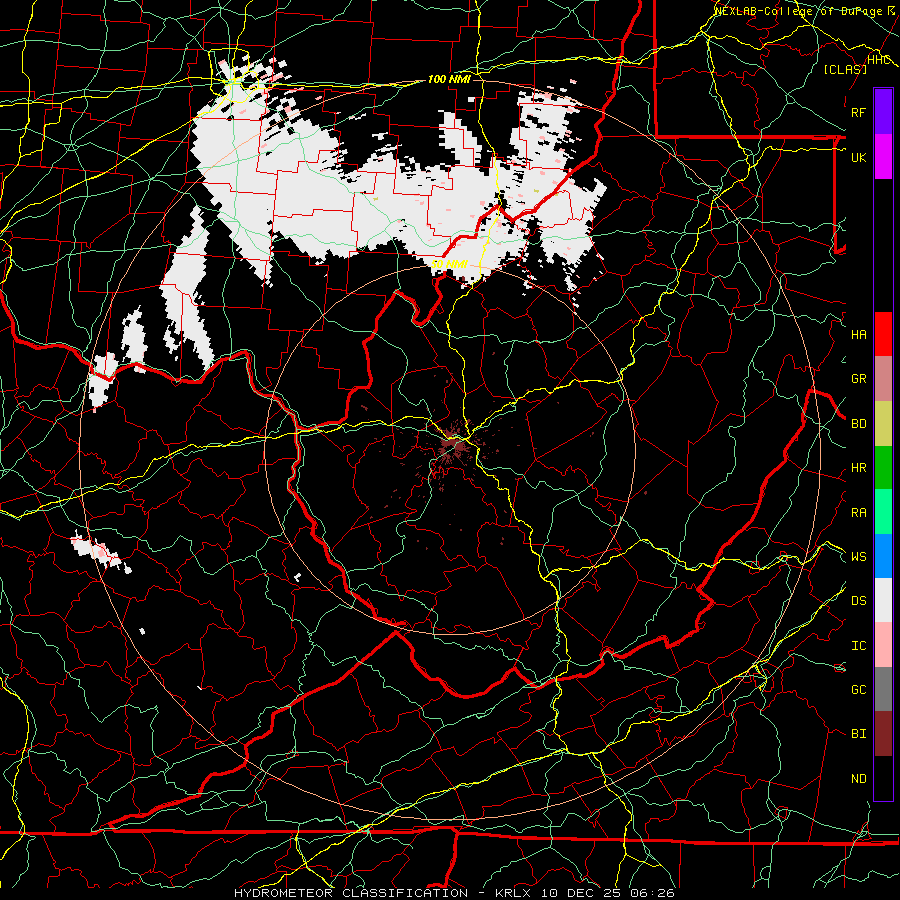Image resolution: width=900 pixels, height=900 pixels.
Task: Click the '[CLAS]' label above the legend
Action: tap(845, 69)
